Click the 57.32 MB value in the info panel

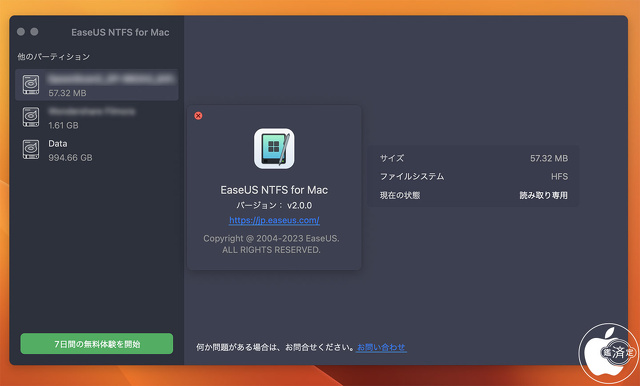point(549,158)
